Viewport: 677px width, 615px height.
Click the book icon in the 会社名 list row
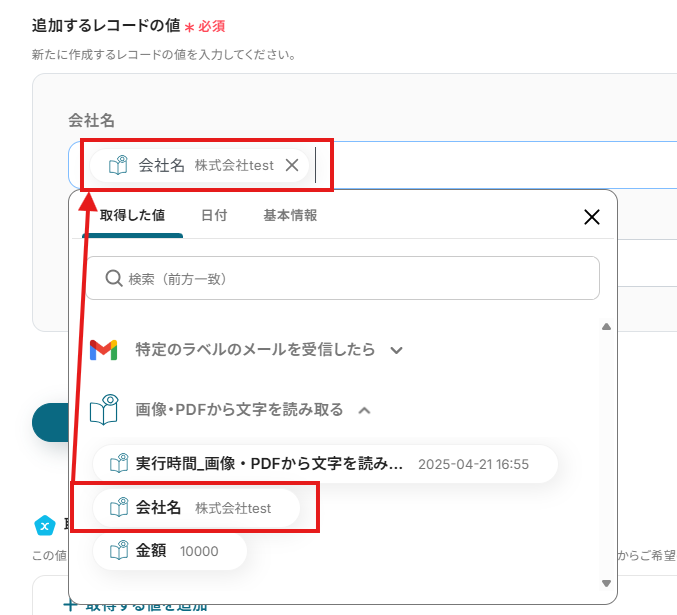click(119, 507)
